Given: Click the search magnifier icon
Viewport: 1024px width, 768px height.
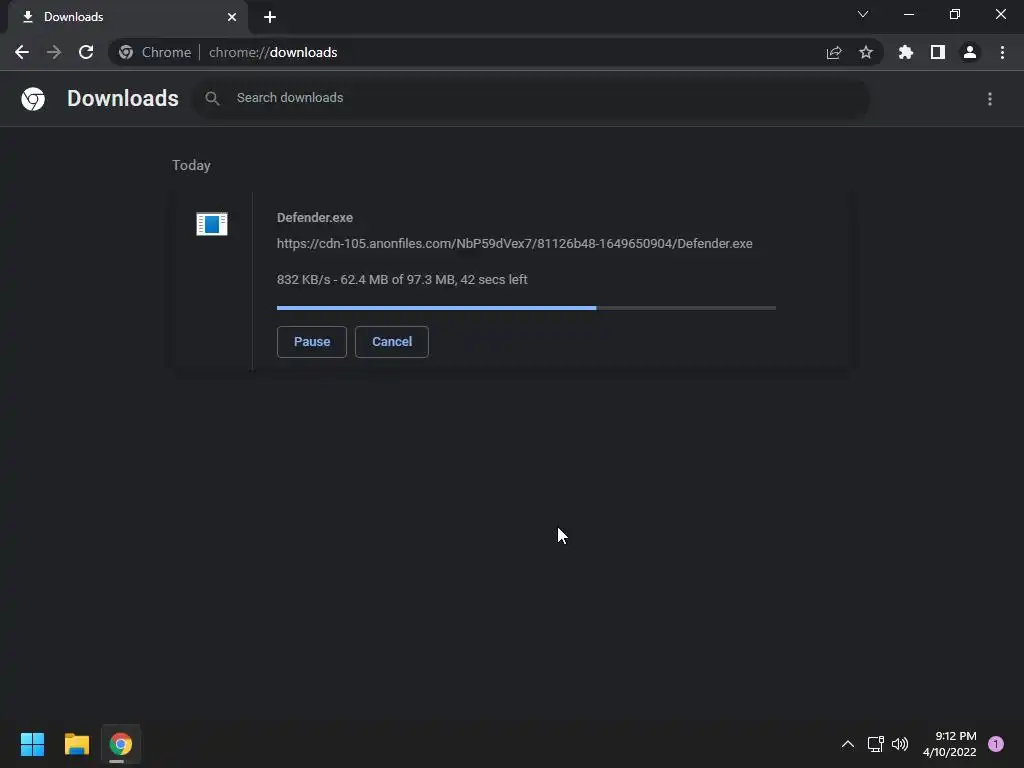Looking at the screenshot, I should coord(212,99).
